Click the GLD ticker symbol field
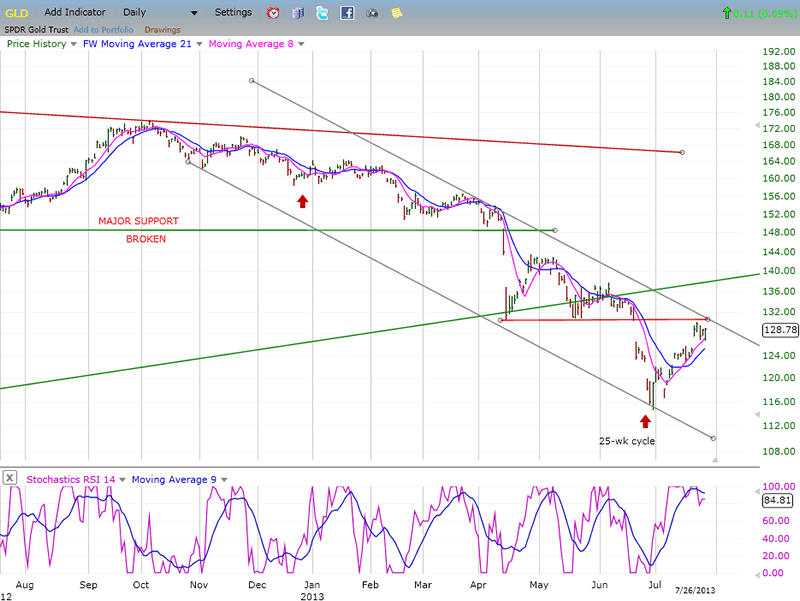The height and width of the screenshot is (601, 800). click(18, 13)
